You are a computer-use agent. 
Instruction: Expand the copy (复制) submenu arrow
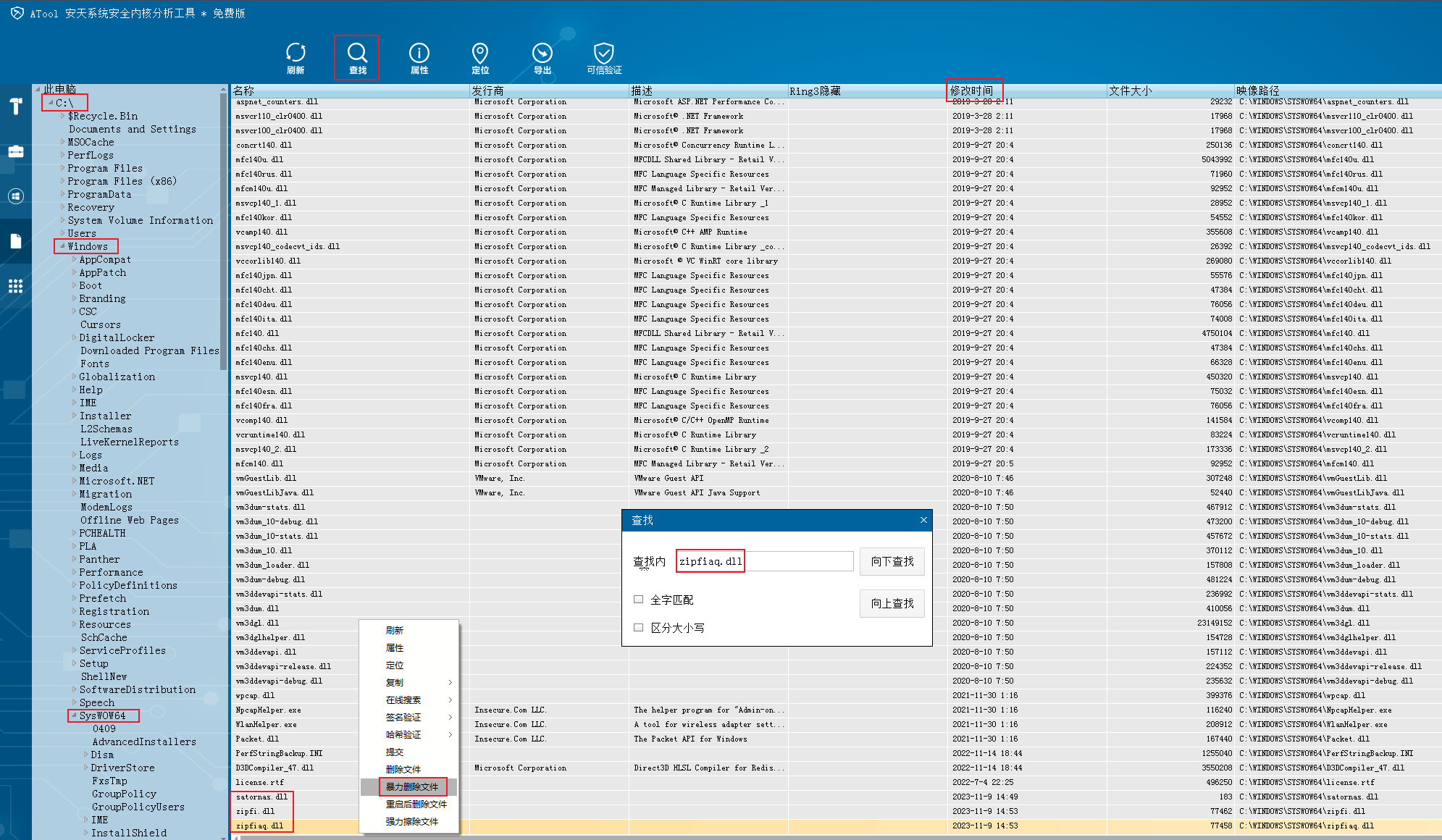click(x=450, y=683)
